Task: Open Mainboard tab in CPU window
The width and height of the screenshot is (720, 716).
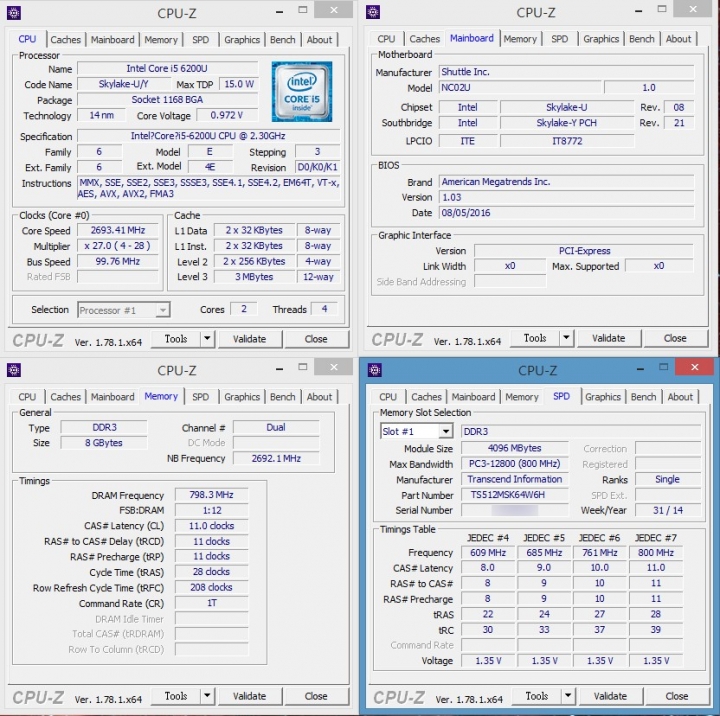Action: [x=112, y=40]
